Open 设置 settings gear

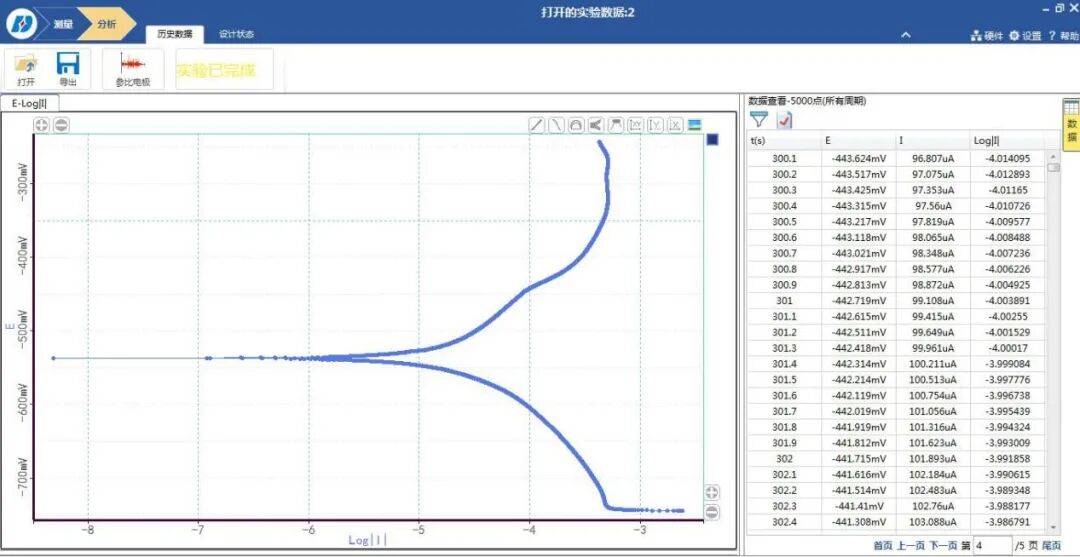pyautogui.click(x=1025, y=36)
